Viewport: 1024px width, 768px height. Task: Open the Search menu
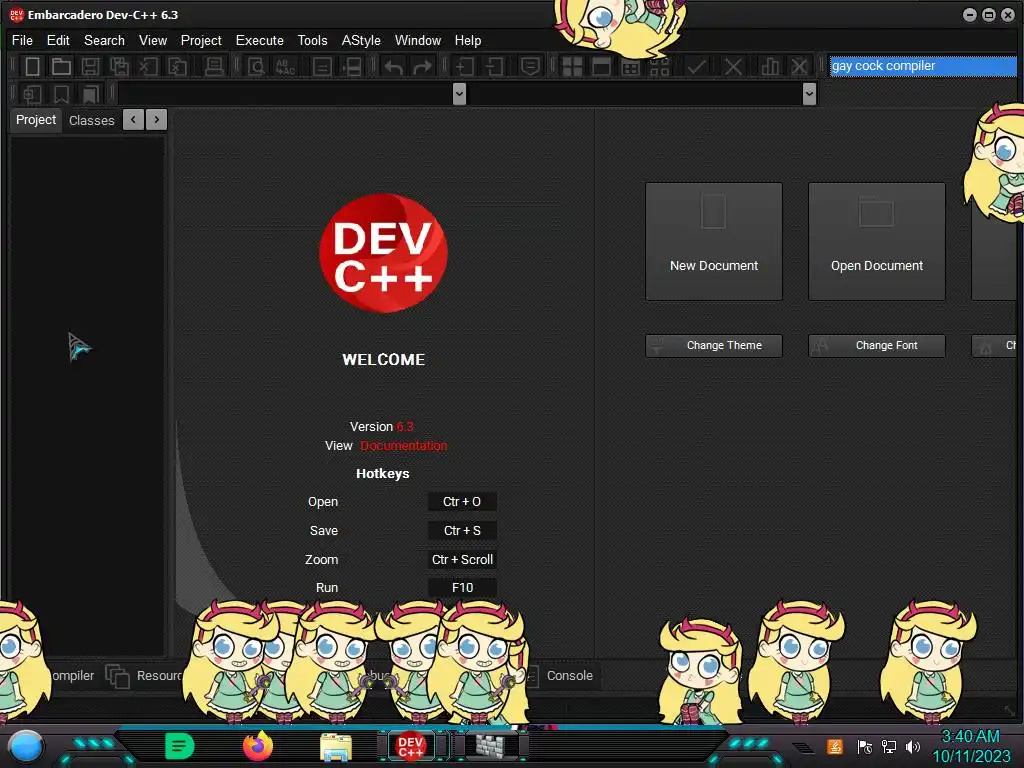coord(104,40)
